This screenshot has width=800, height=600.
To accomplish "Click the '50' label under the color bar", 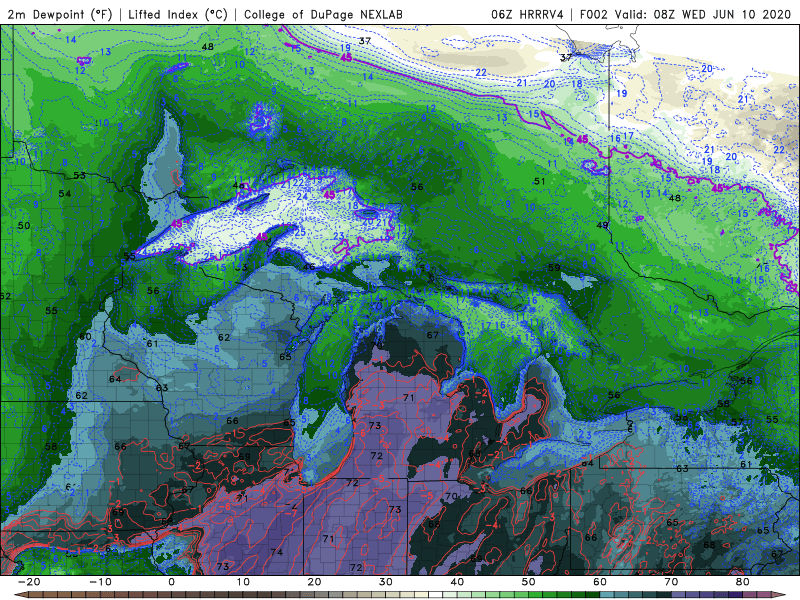I will (529, 582).
